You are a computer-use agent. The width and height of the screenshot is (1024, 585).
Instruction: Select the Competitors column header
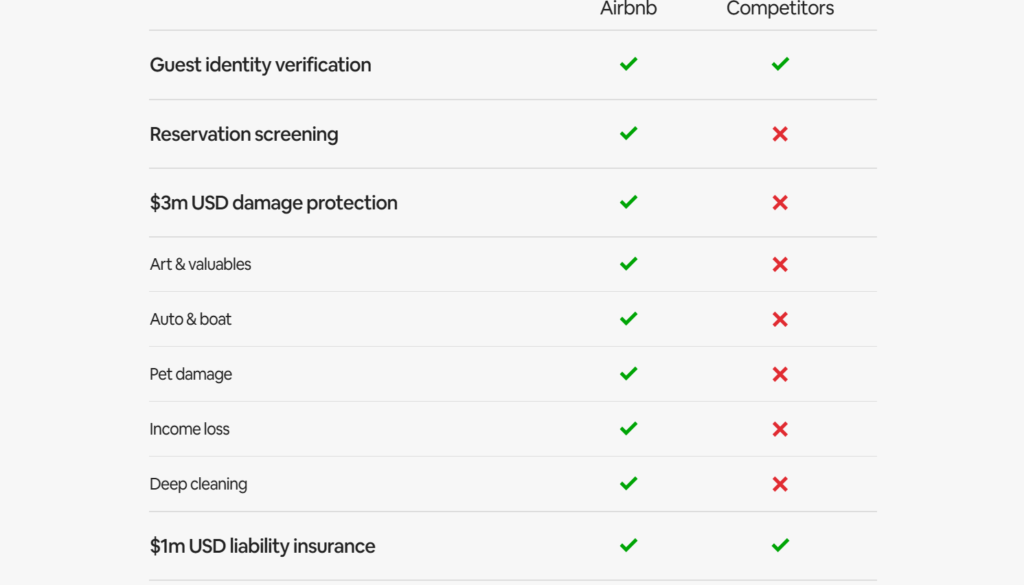[780, 9]
